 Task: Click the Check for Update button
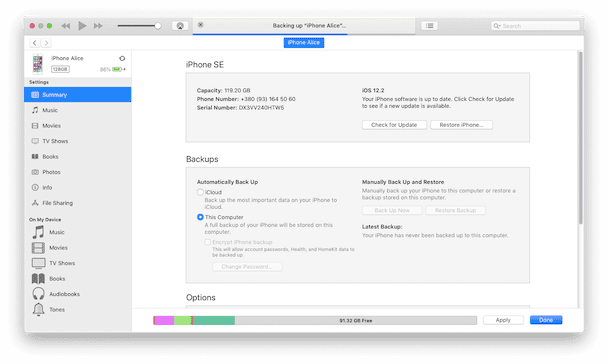click(x=394, y=125)
